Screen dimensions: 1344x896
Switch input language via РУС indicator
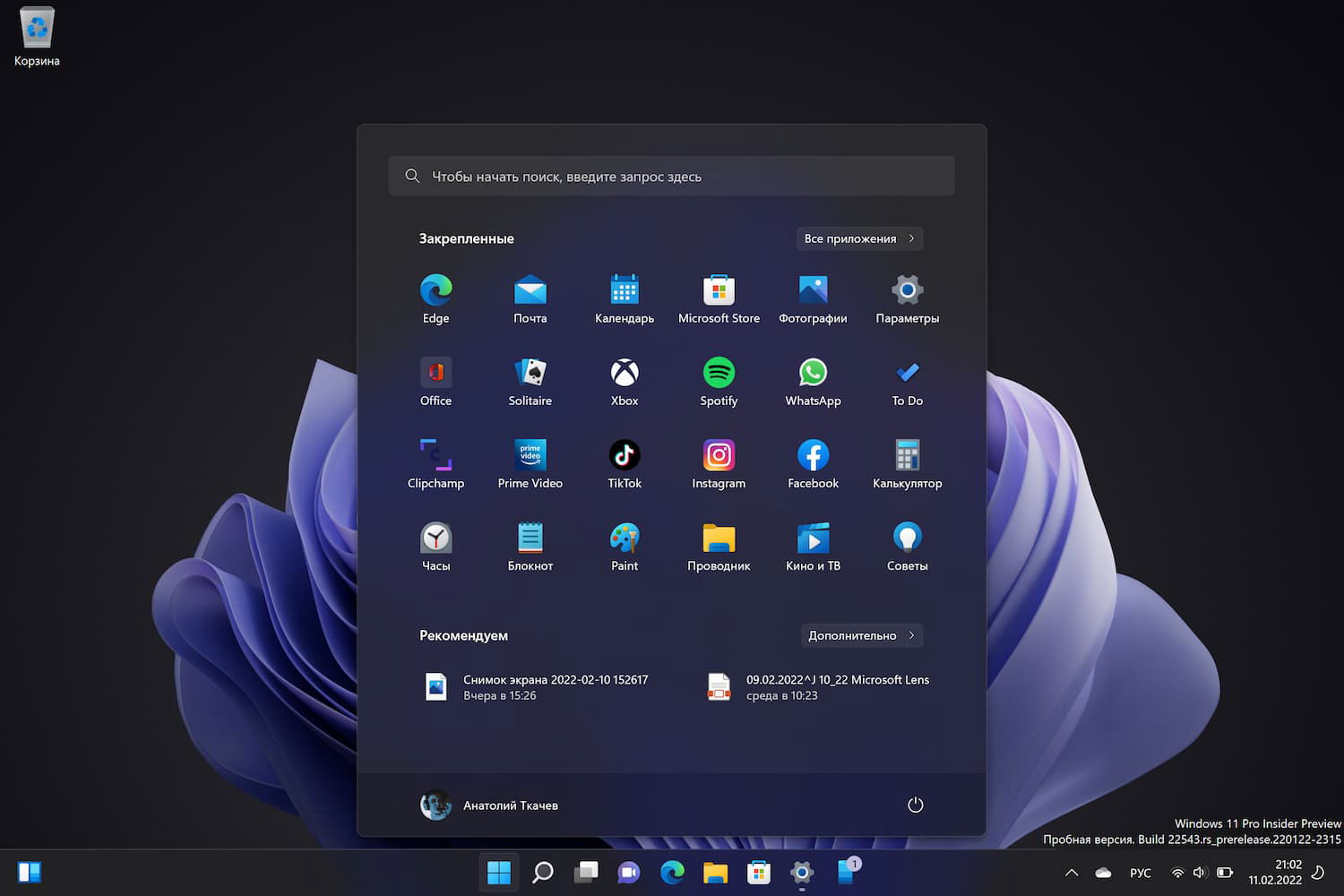pos(1141,873)
